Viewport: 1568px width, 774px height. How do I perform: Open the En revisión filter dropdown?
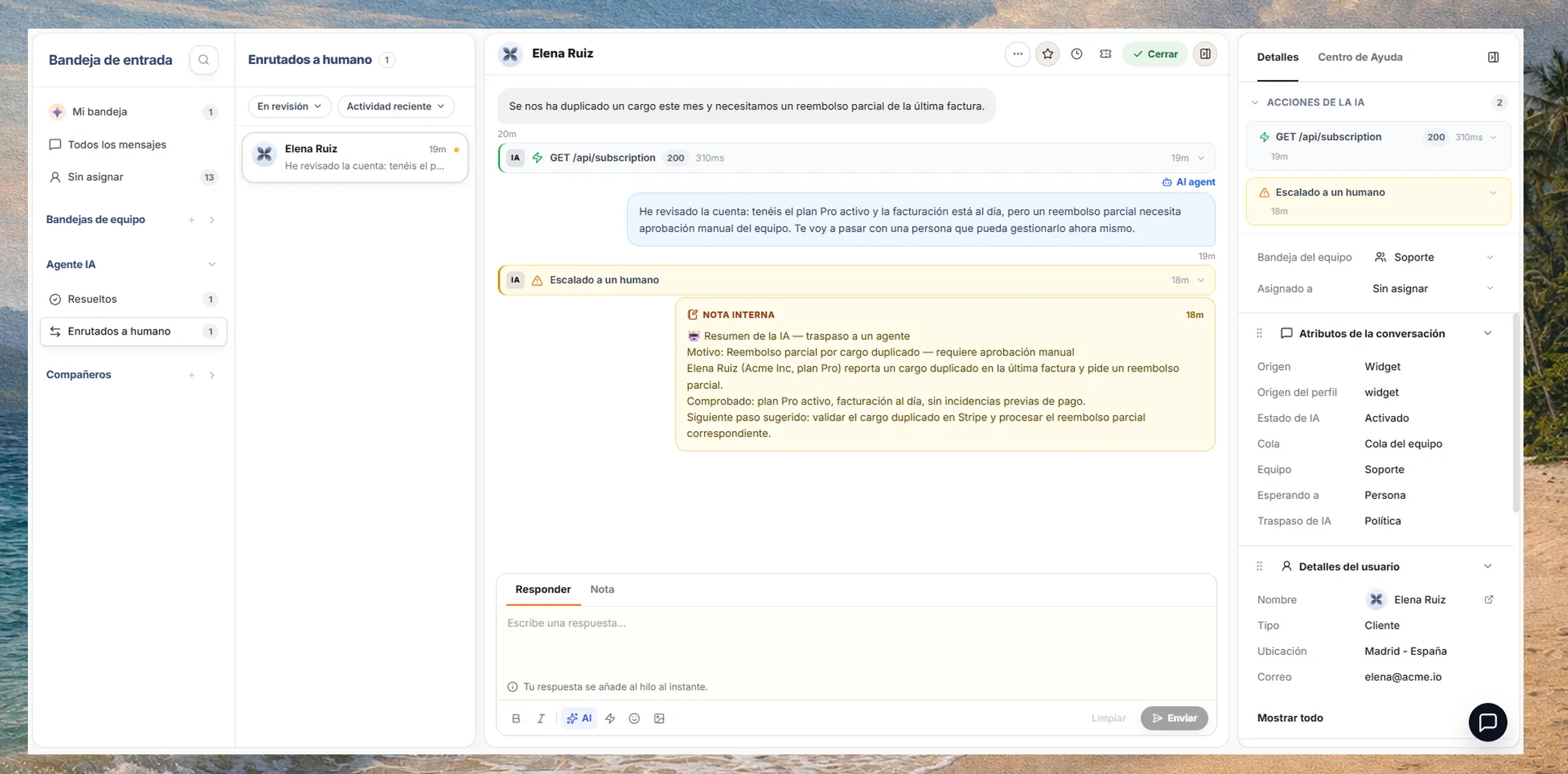click(x=289, y=106)
